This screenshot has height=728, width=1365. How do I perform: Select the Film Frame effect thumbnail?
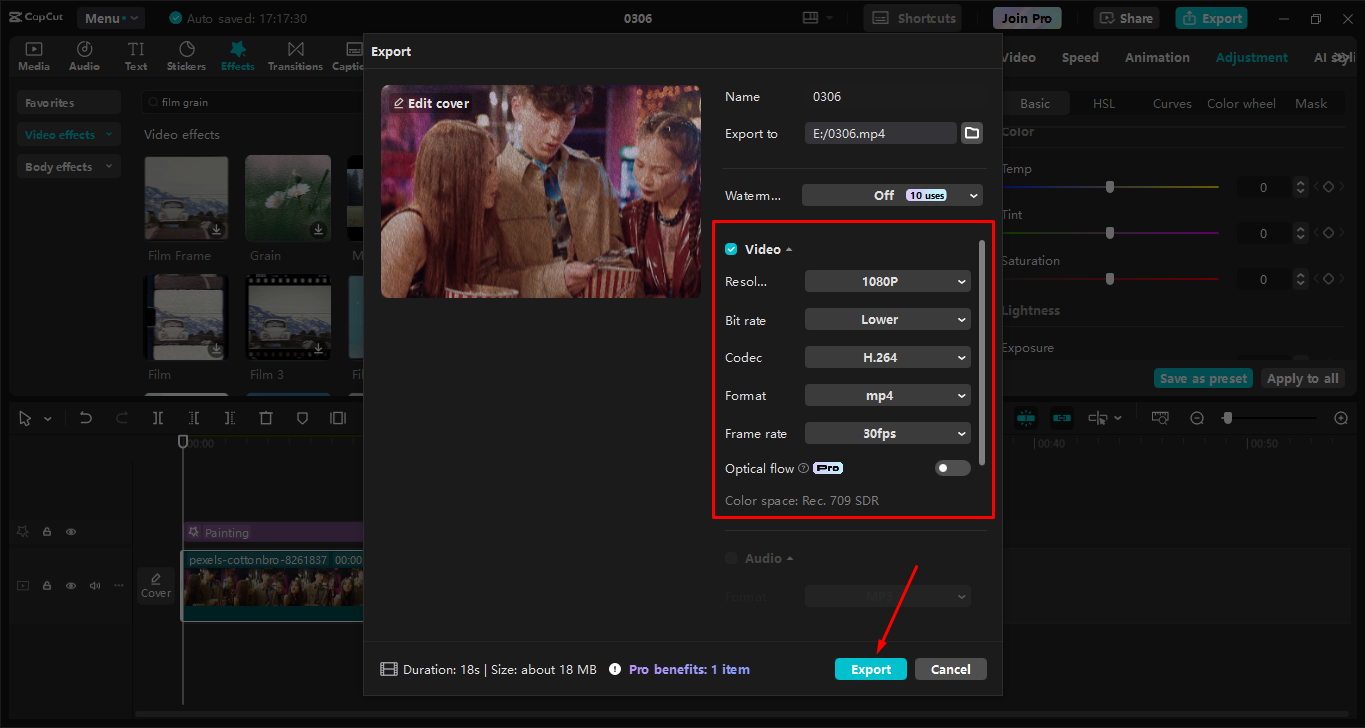[x=186, y=197]
